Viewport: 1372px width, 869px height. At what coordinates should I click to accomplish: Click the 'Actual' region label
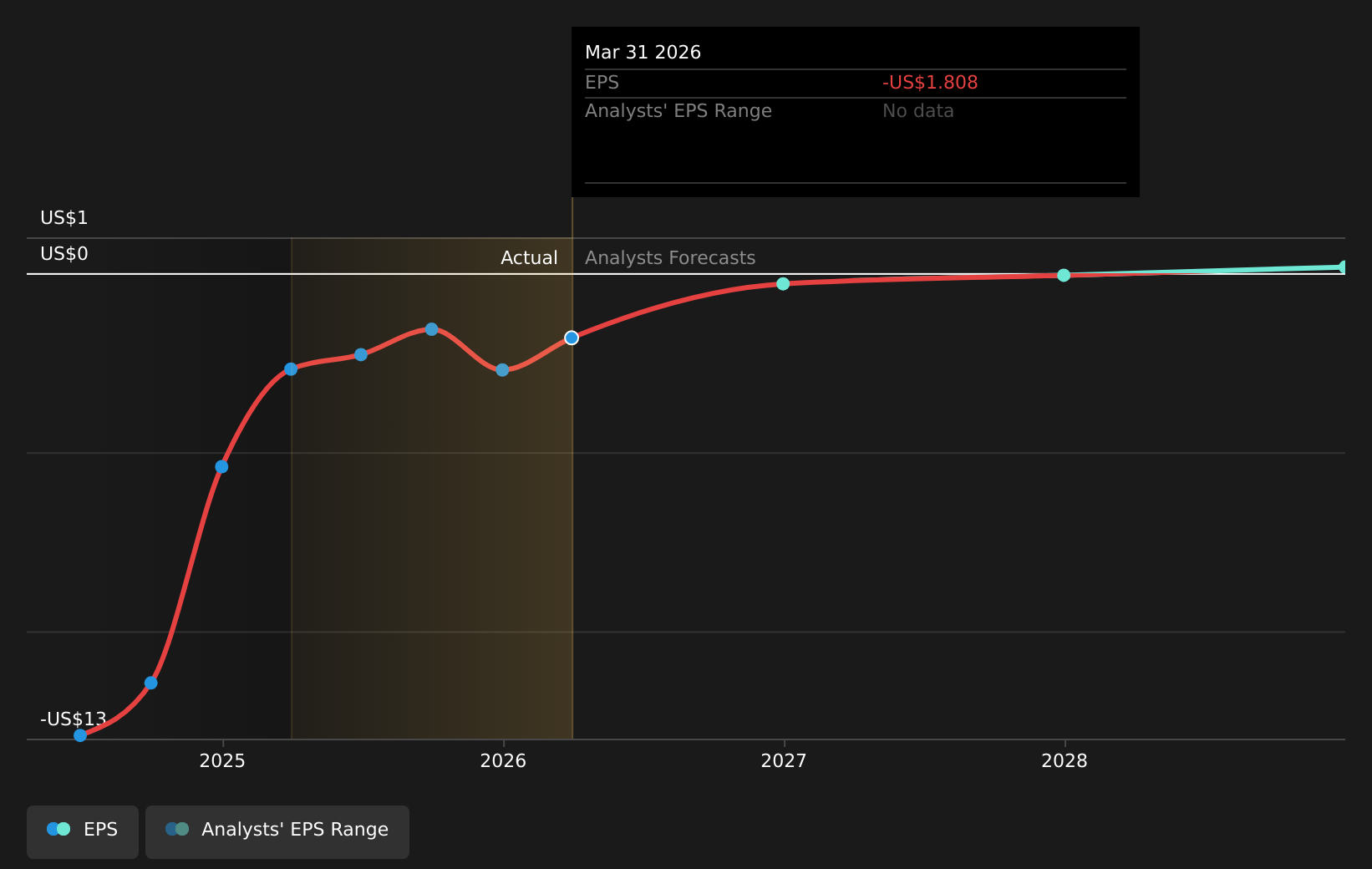pyautogui.click(x=529, y=258)
